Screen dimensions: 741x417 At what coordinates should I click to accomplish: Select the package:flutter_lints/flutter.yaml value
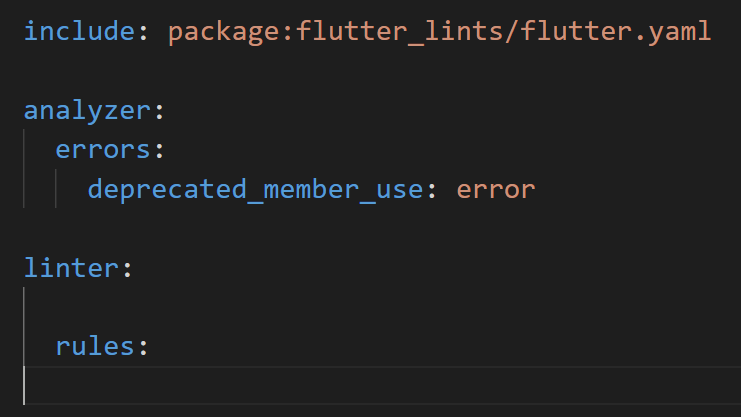[439, 32]
